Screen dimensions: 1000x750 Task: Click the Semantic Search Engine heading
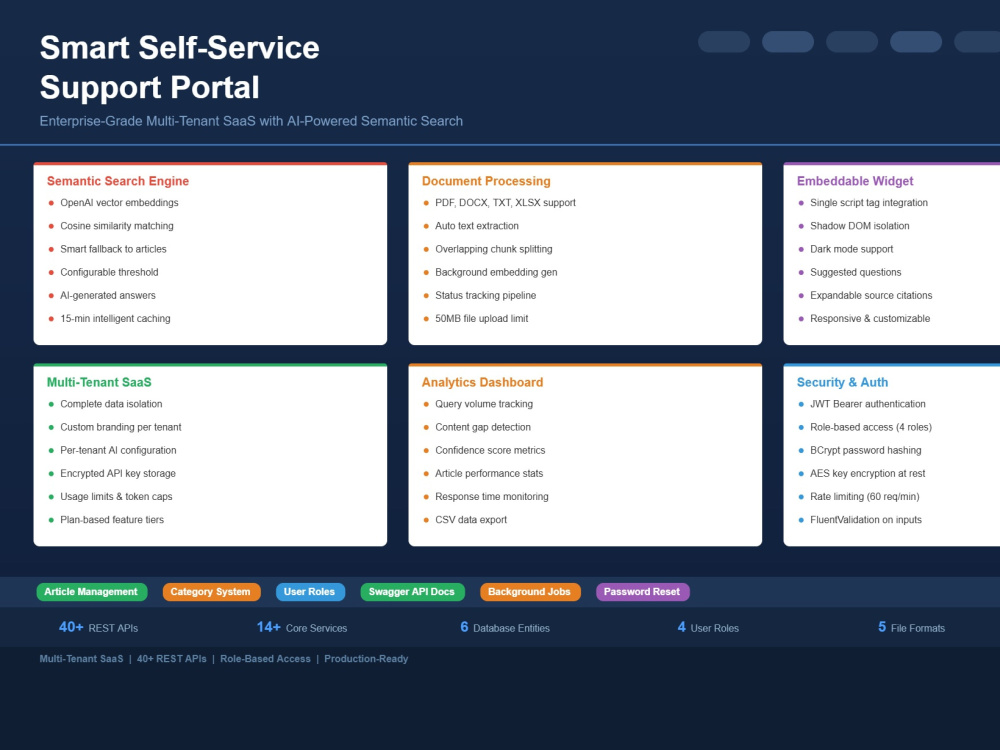point(118,181)
